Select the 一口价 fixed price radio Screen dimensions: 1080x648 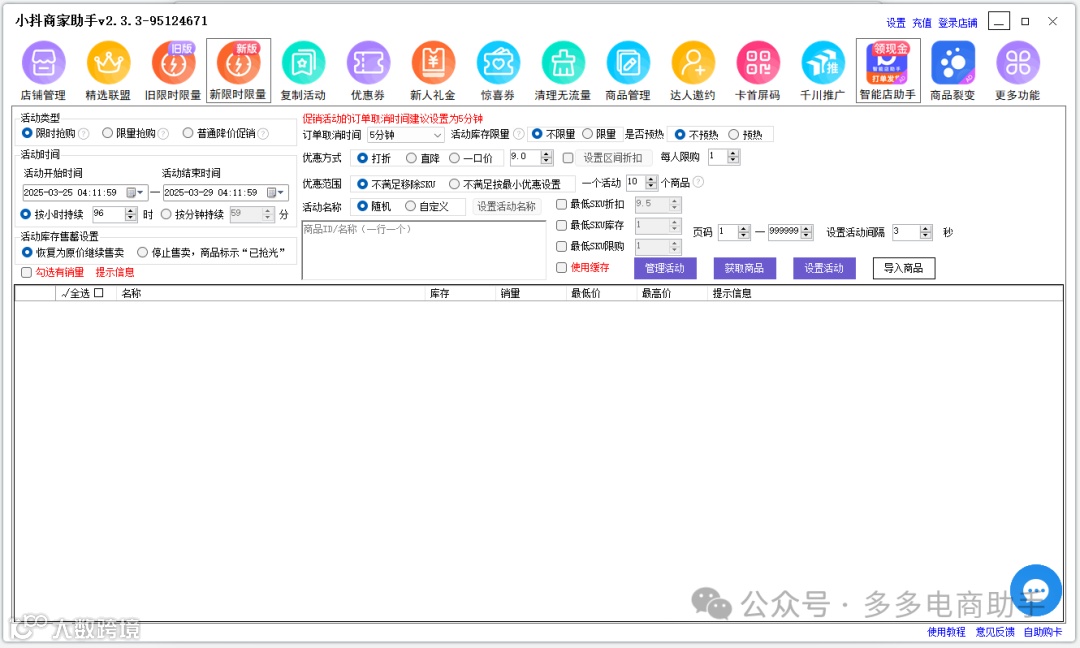pos(455,158)
